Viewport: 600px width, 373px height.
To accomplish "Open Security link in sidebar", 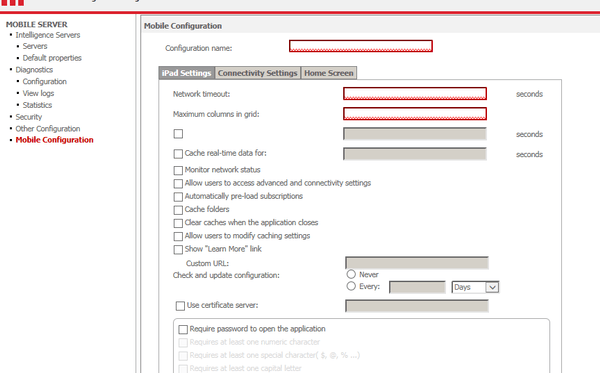I will [29, 117].
